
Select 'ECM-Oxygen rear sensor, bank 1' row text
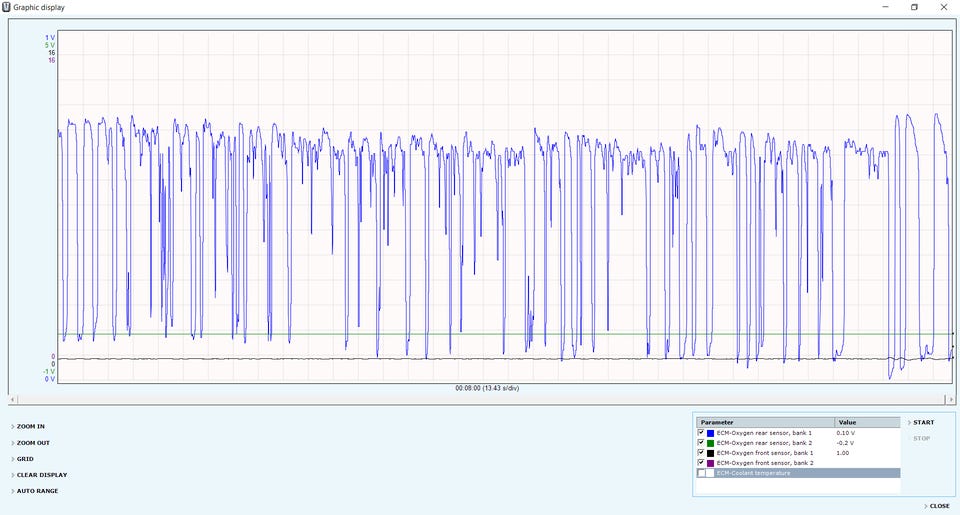764,433
